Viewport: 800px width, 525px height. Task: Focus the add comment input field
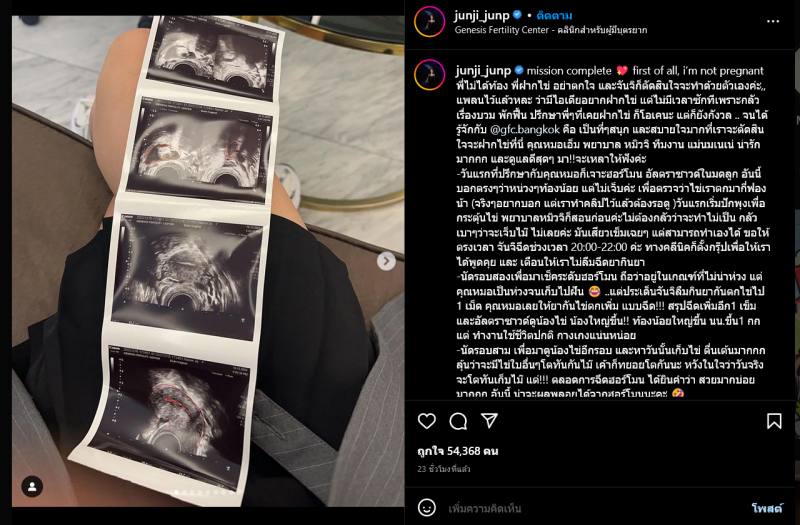coord(594,508)
